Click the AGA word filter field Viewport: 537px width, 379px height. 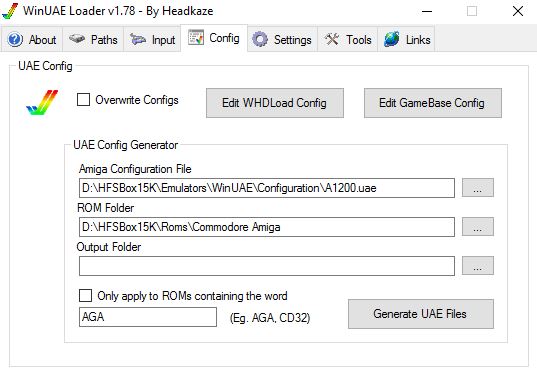pyautogui.click(x=148, y=317)
